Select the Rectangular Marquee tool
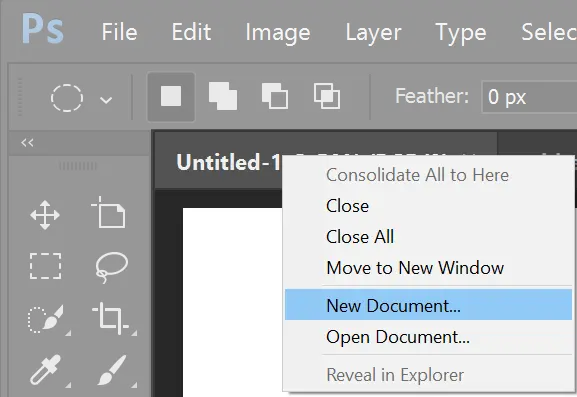The height and width of the screenshot is (397, 577). pos(45,266)
